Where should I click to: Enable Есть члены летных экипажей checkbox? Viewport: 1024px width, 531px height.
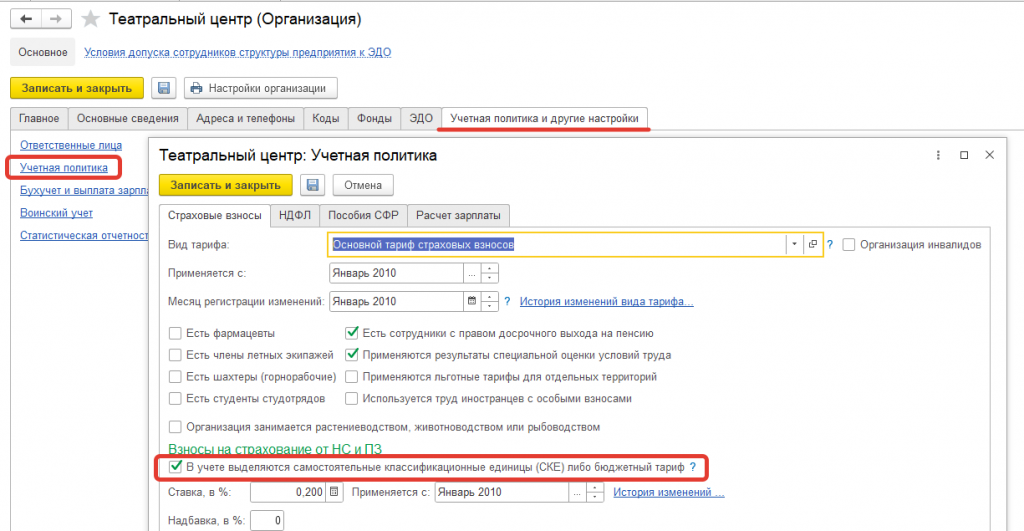coord(175,355)
